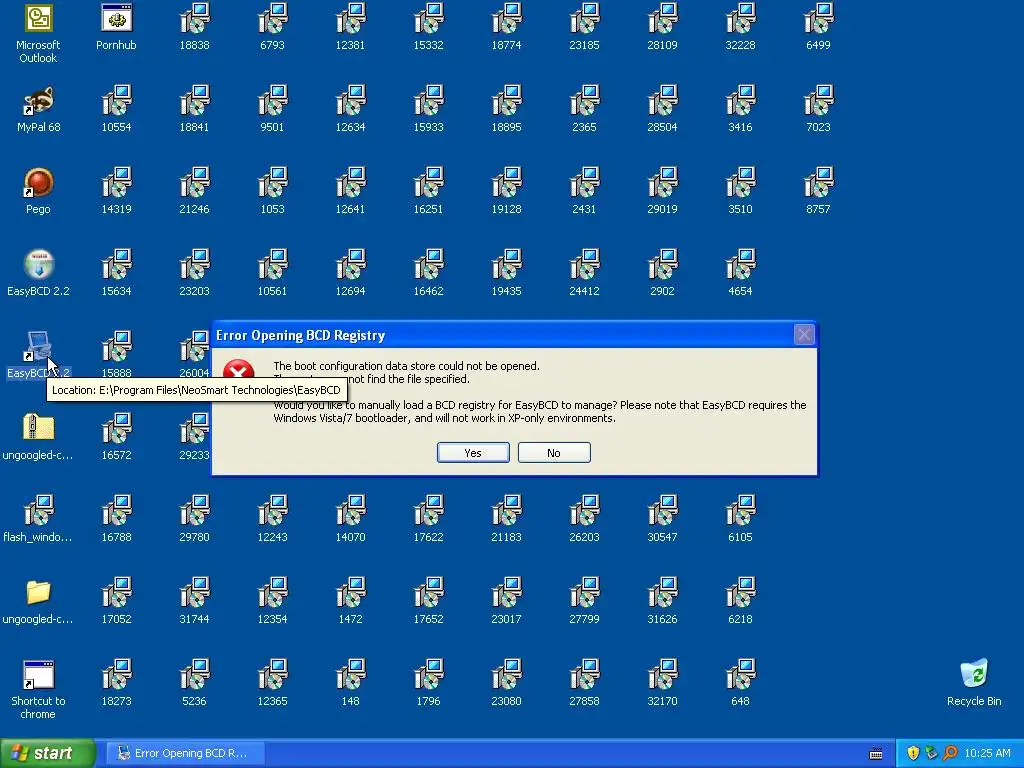Select the installer icon labeled 21183
Viewport: 1024px width, 768px height.
[507, 510]
